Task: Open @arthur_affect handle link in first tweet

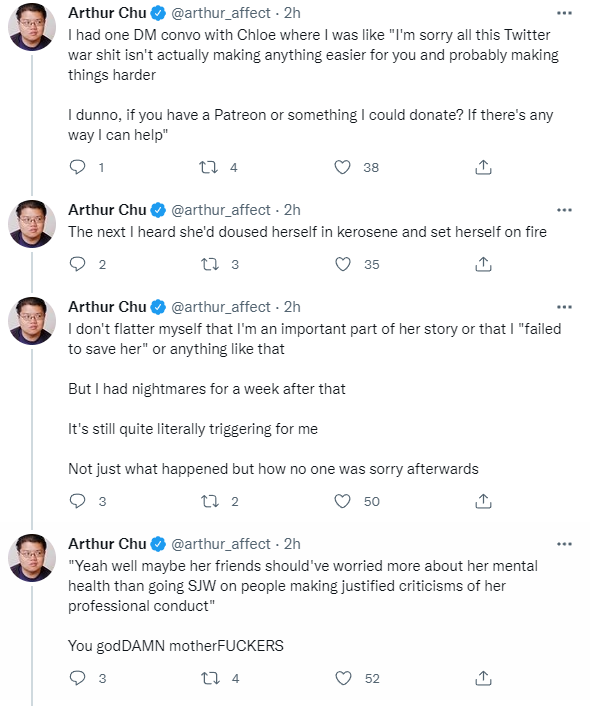Action: [221, 13]
